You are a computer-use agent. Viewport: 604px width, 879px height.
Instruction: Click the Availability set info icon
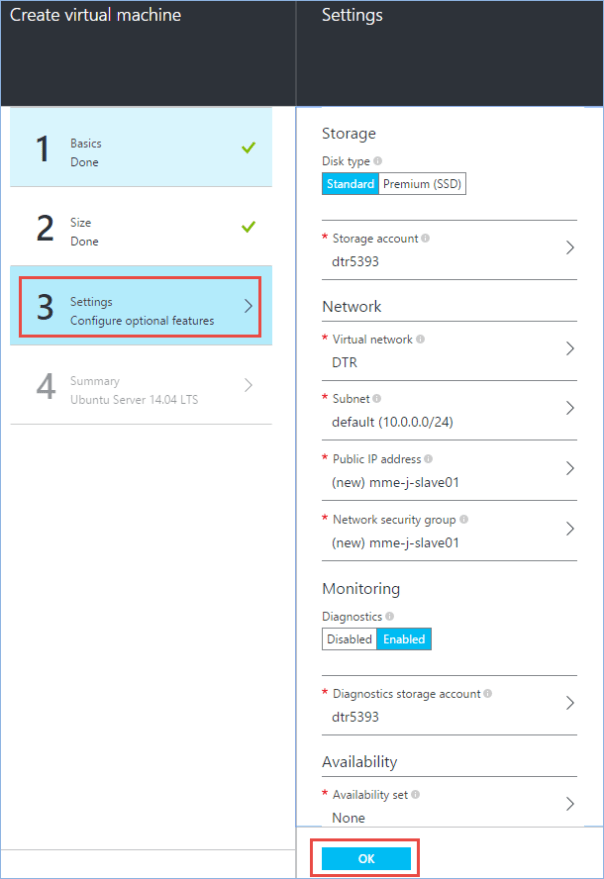[x=415, y=795]
